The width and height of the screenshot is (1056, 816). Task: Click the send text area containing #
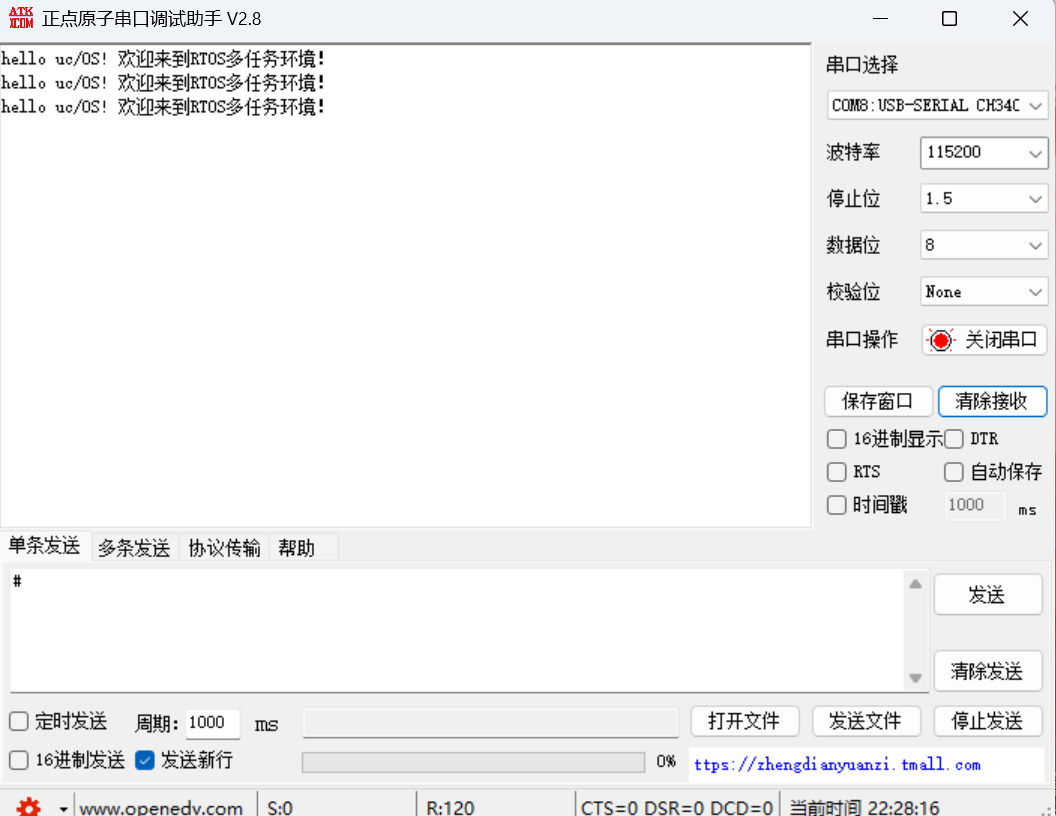[457, 631]
